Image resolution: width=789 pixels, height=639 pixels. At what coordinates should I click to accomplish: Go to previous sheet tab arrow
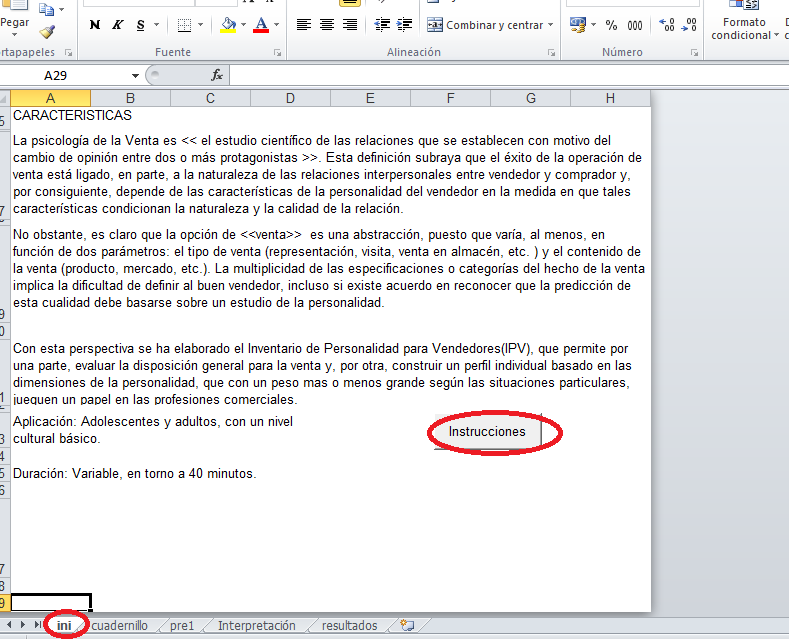[x=9, y=625]
